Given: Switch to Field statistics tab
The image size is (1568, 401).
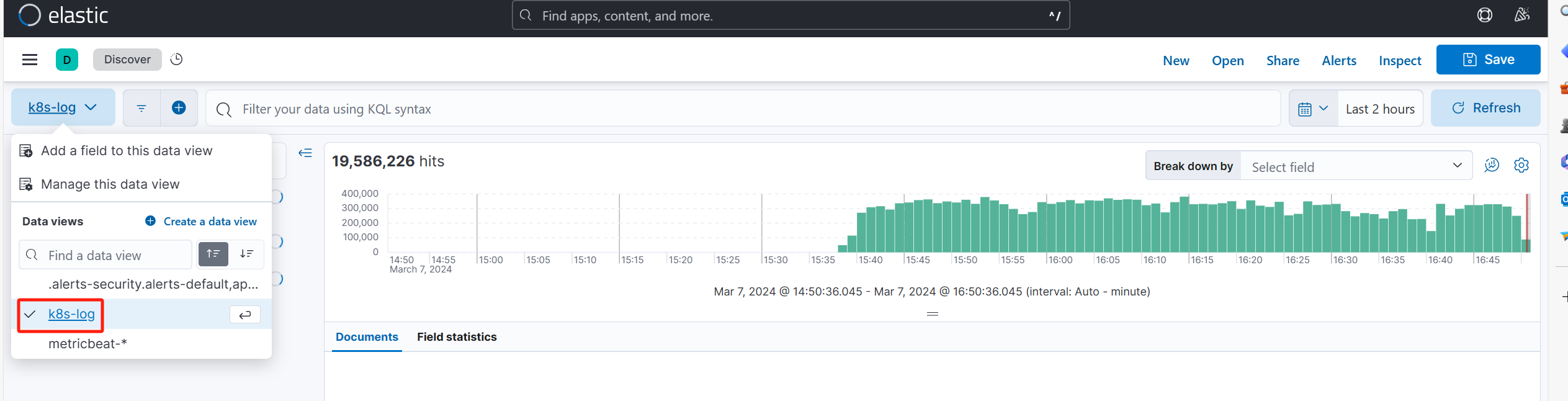Looking at the screenshot, I should [x=457, y=337].
